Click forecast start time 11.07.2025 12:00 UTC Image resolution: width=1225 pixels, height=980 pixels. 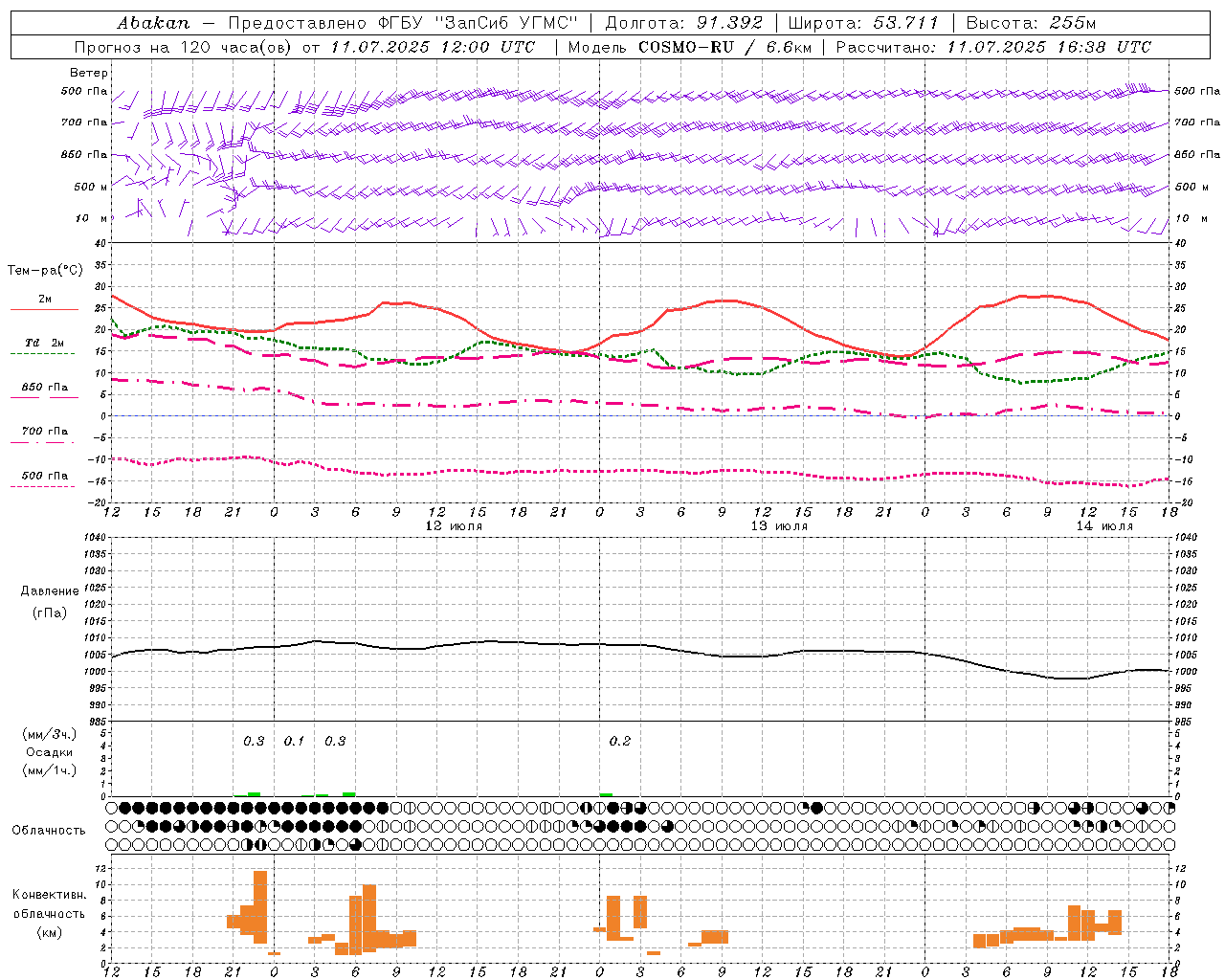click(x=433, y=46)
